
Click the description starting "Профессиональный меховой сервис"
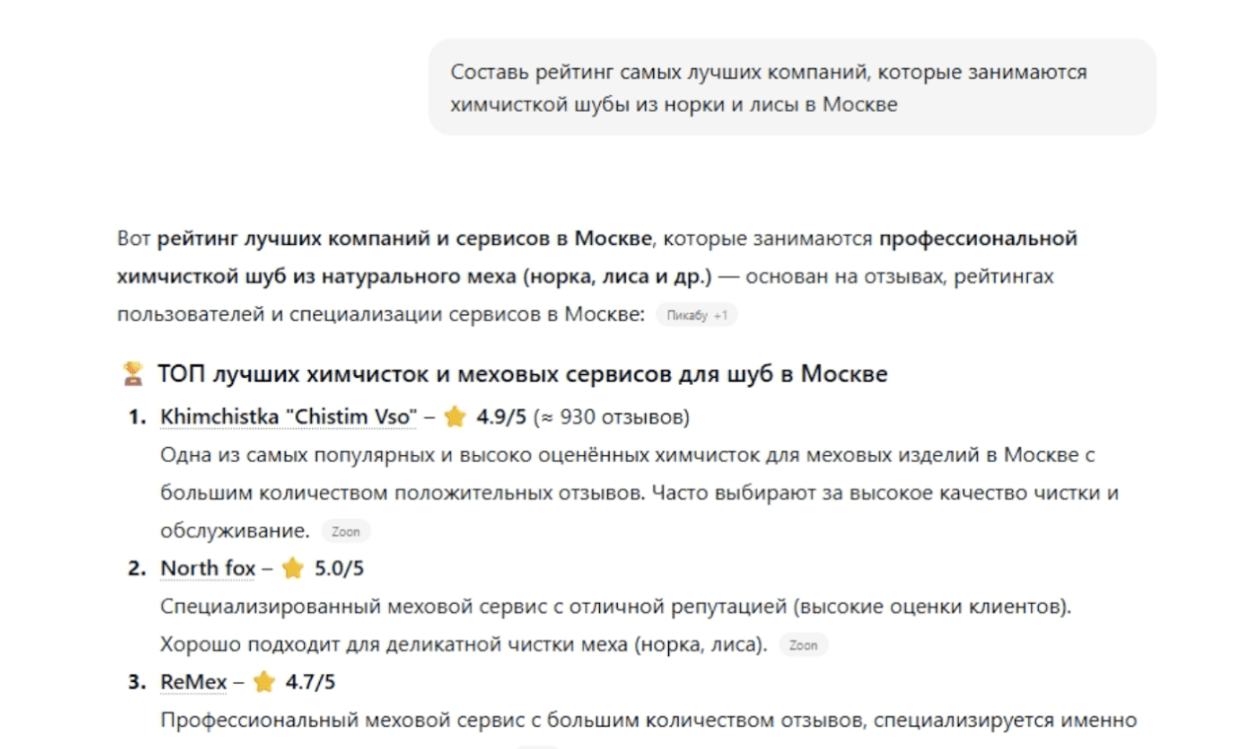coord(648,720)
